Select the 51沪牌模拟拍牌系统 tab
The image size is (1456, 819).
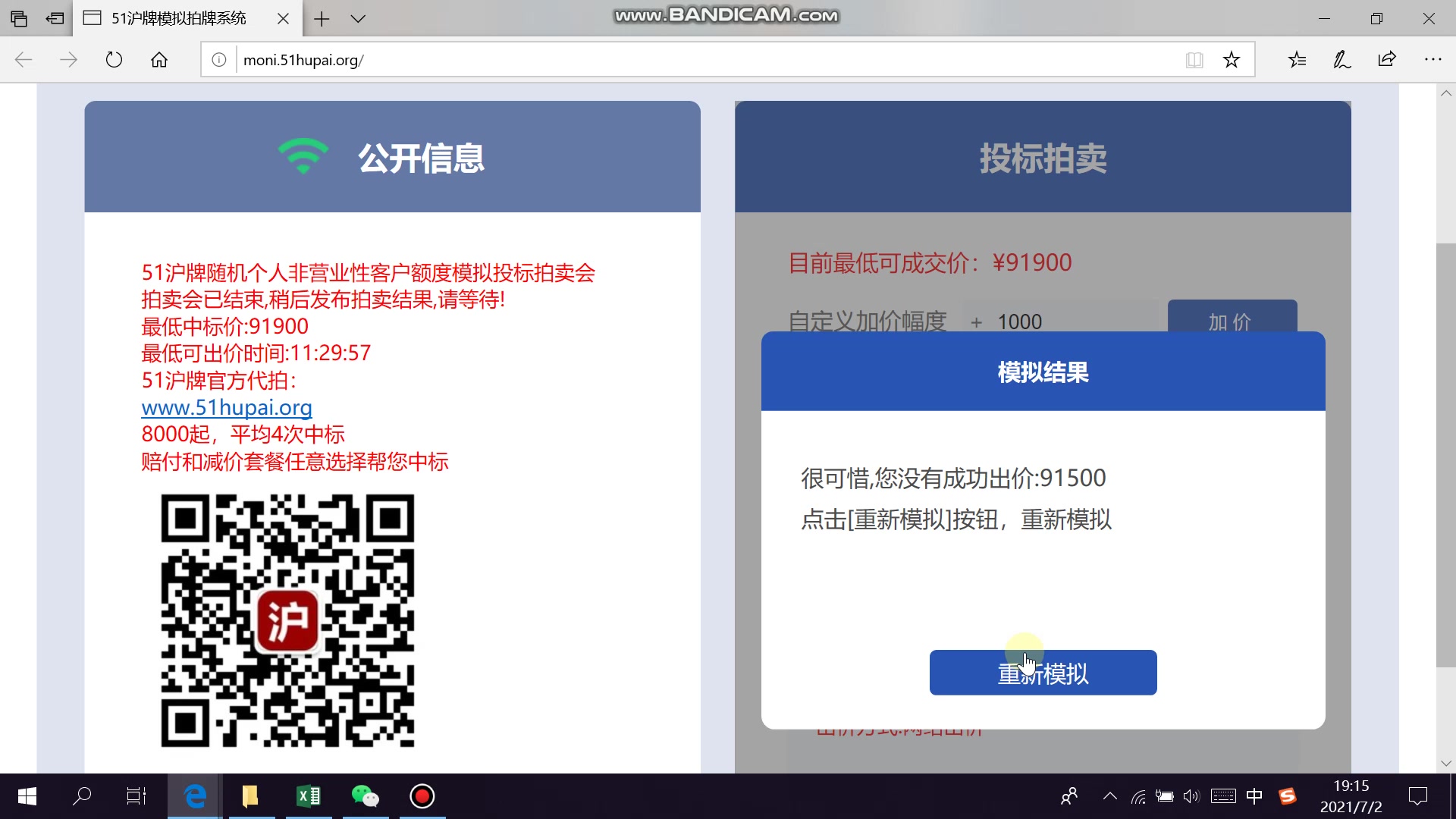pos(179,18)
